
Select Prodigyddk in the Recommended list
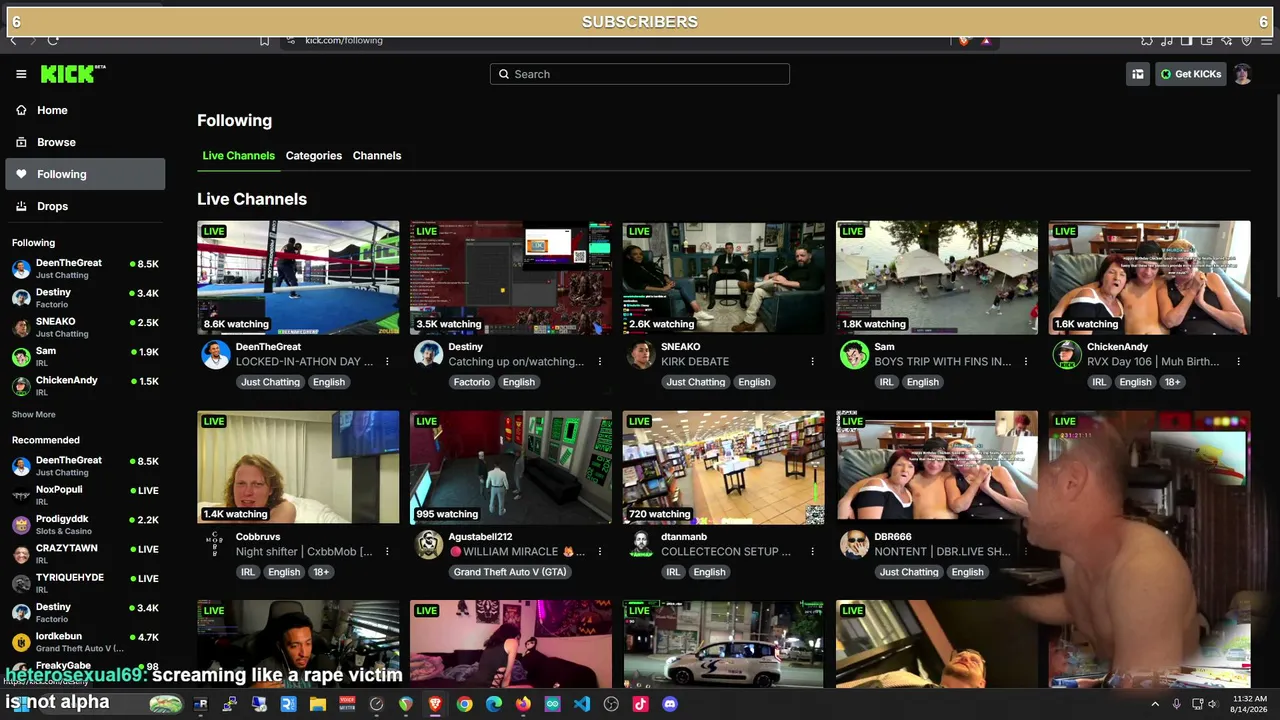(x=85, y=525)
